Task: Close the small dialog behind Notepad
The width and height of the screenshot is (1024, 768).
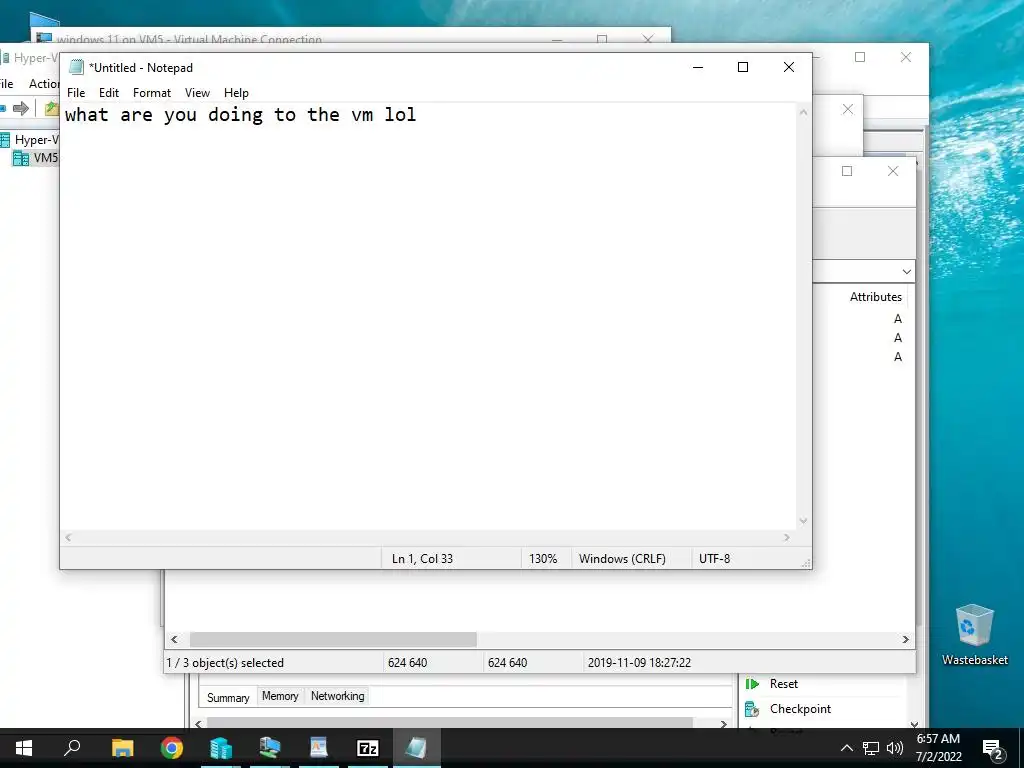Action: click(x=848, y=109)
